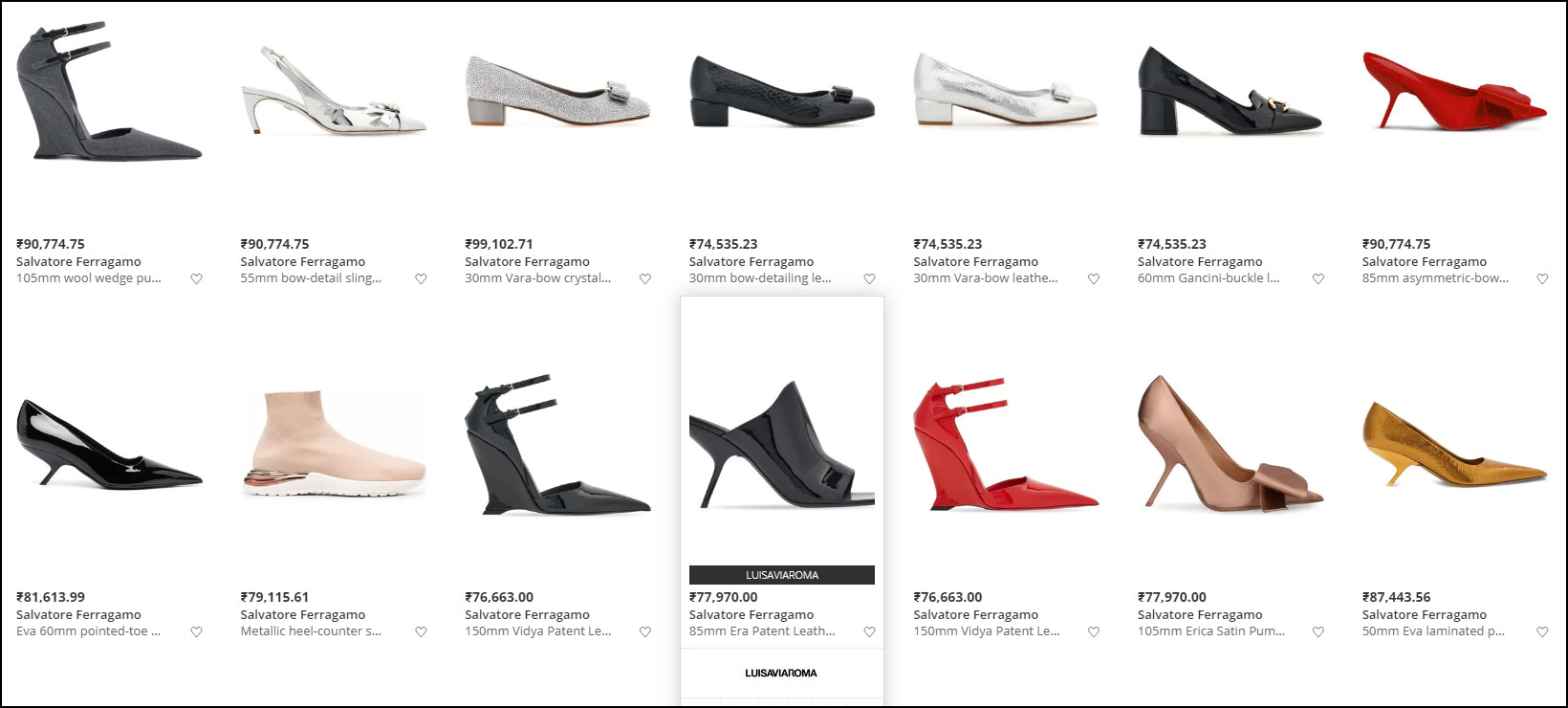Save Eva 60mm pointed-toe pump to favorites
1568x708 pixels.
tap(196, 632)
